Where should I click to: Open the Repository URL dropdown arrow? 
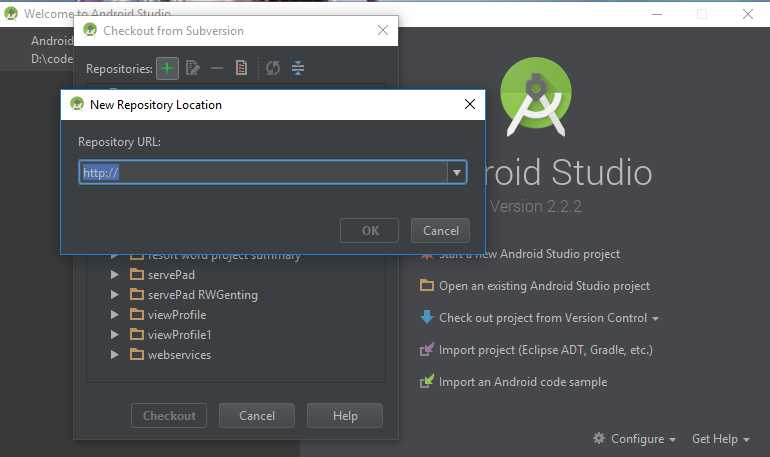click(x=457, y=172)
